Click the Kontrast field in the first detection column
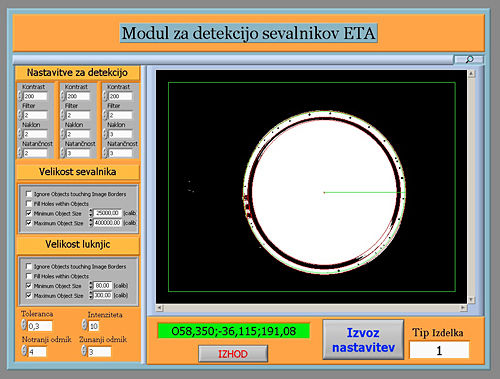Image resolution: width=500 pixels, height=379 pixels. (35, 96)
